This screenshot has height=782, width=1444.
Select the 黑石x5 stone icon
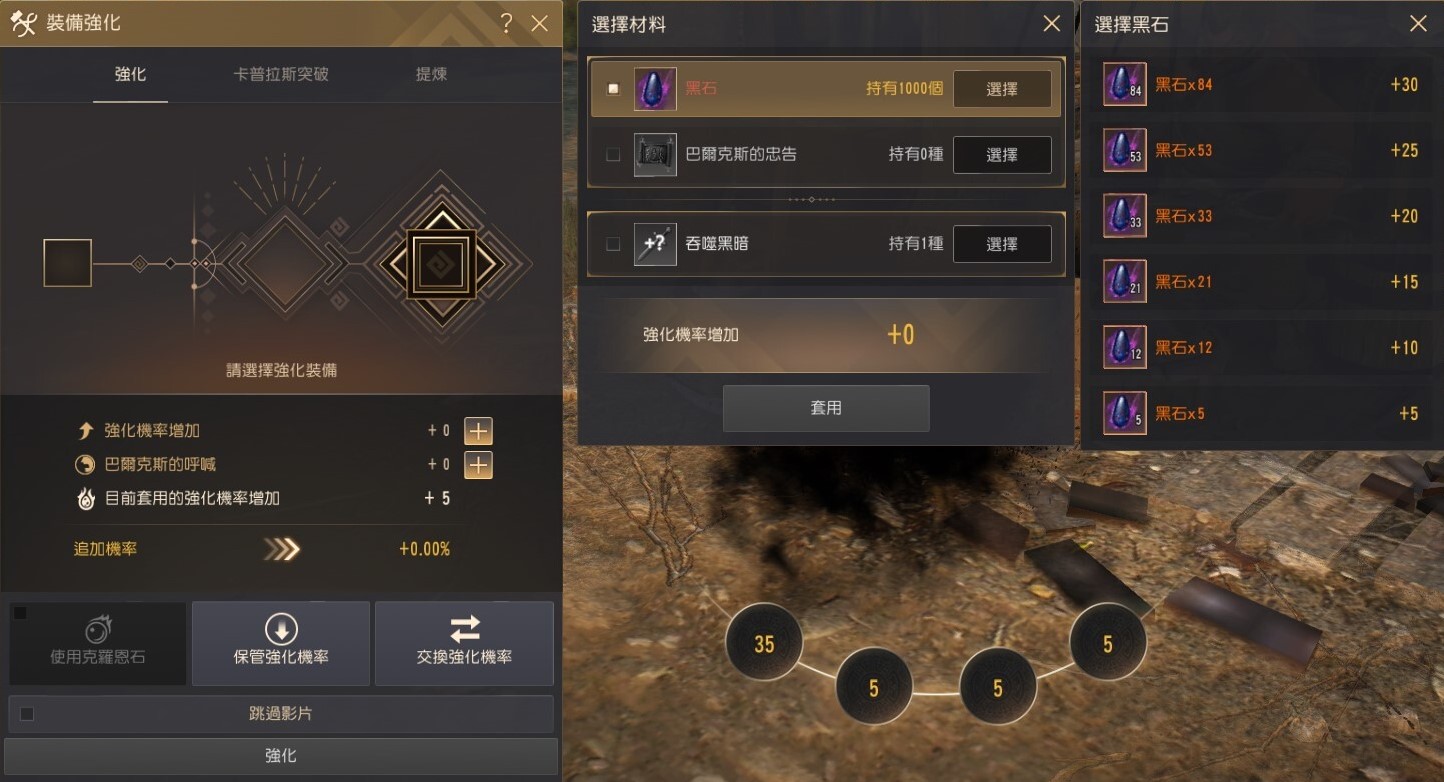tap(1124, 413)
